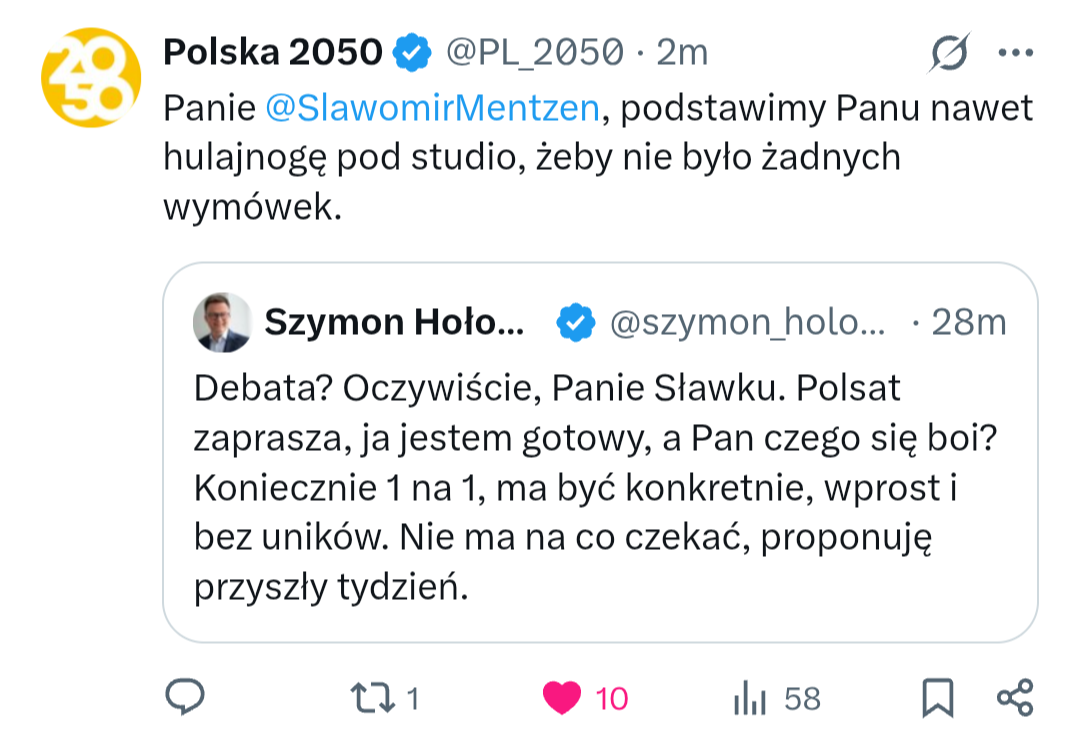Viewport: 1080px width, 744px height.
Task: Click the quoted tweet's 28m timestamp
Action: (x=968, y=322)
